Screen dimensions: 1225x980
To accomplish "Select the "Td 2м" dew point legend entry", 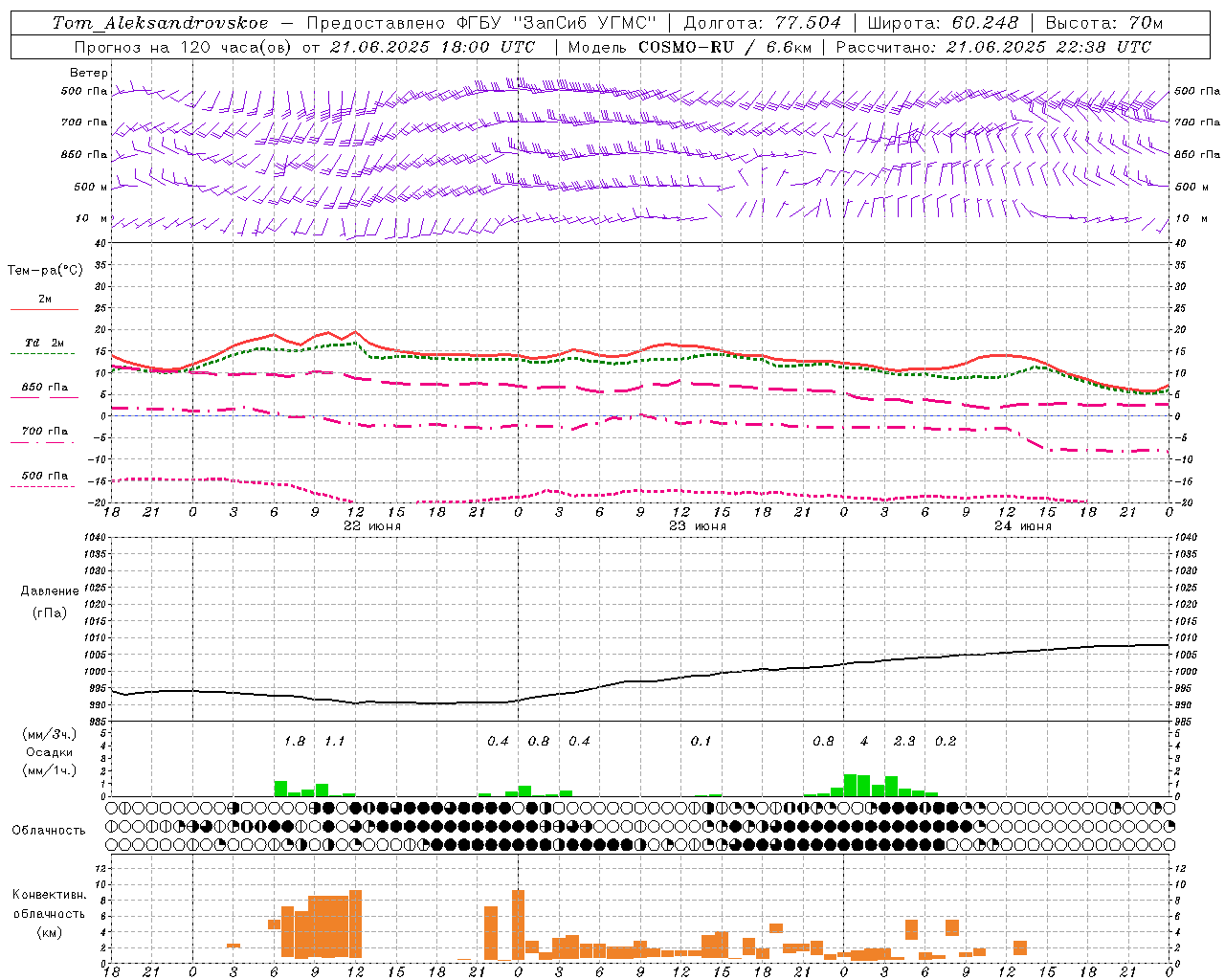I will pos(44,343).
